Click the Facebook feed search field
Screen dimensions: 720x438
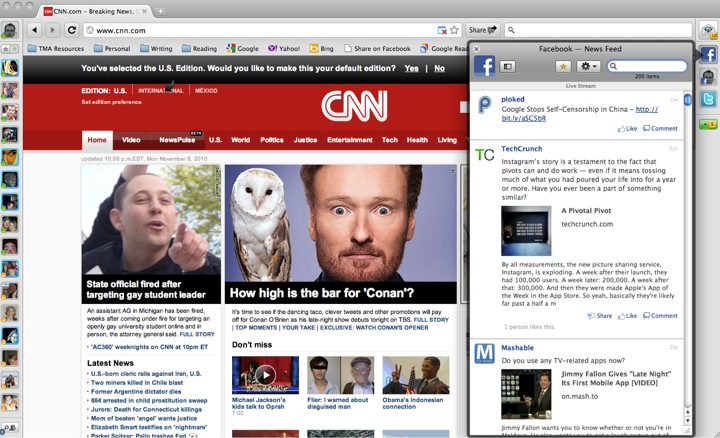pyautogui.click(x=652, y=66)
